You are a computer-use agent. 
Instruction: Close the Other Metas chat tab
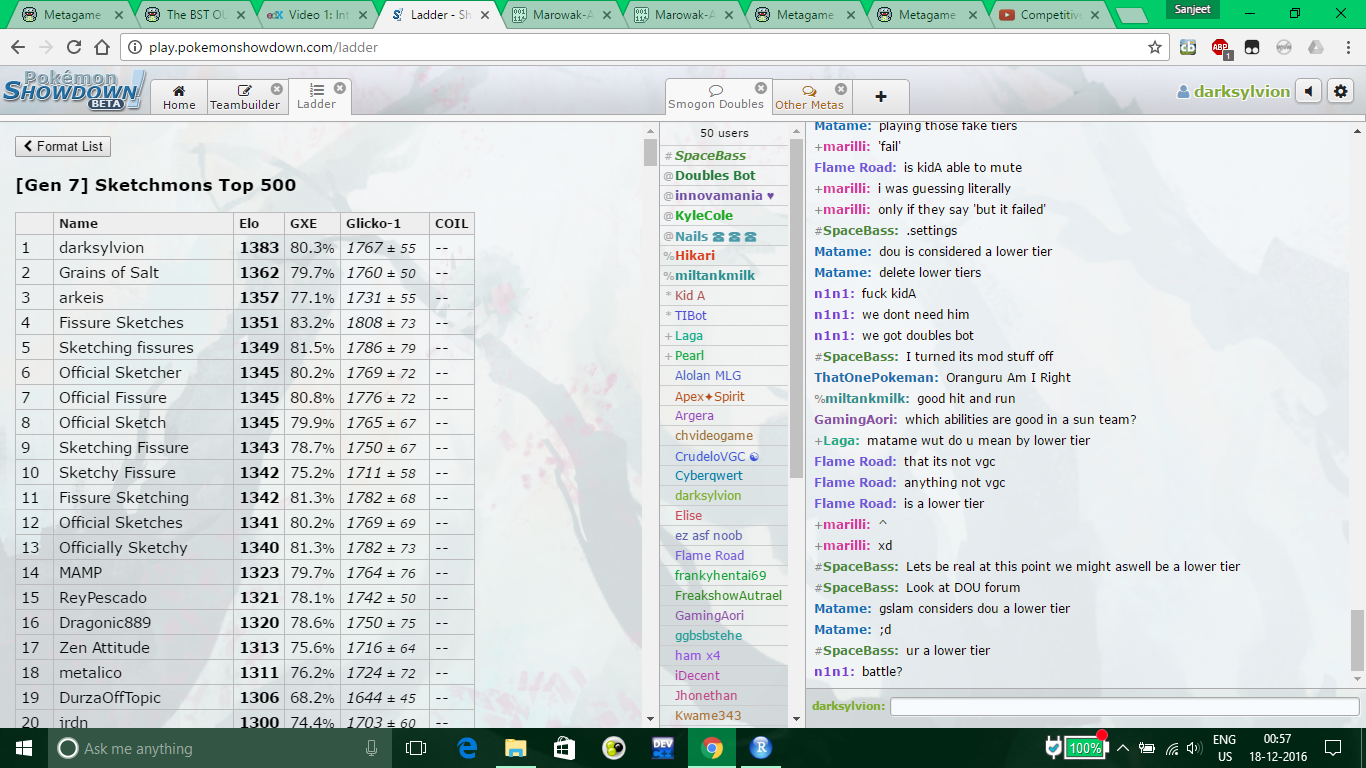click(841, 89)
